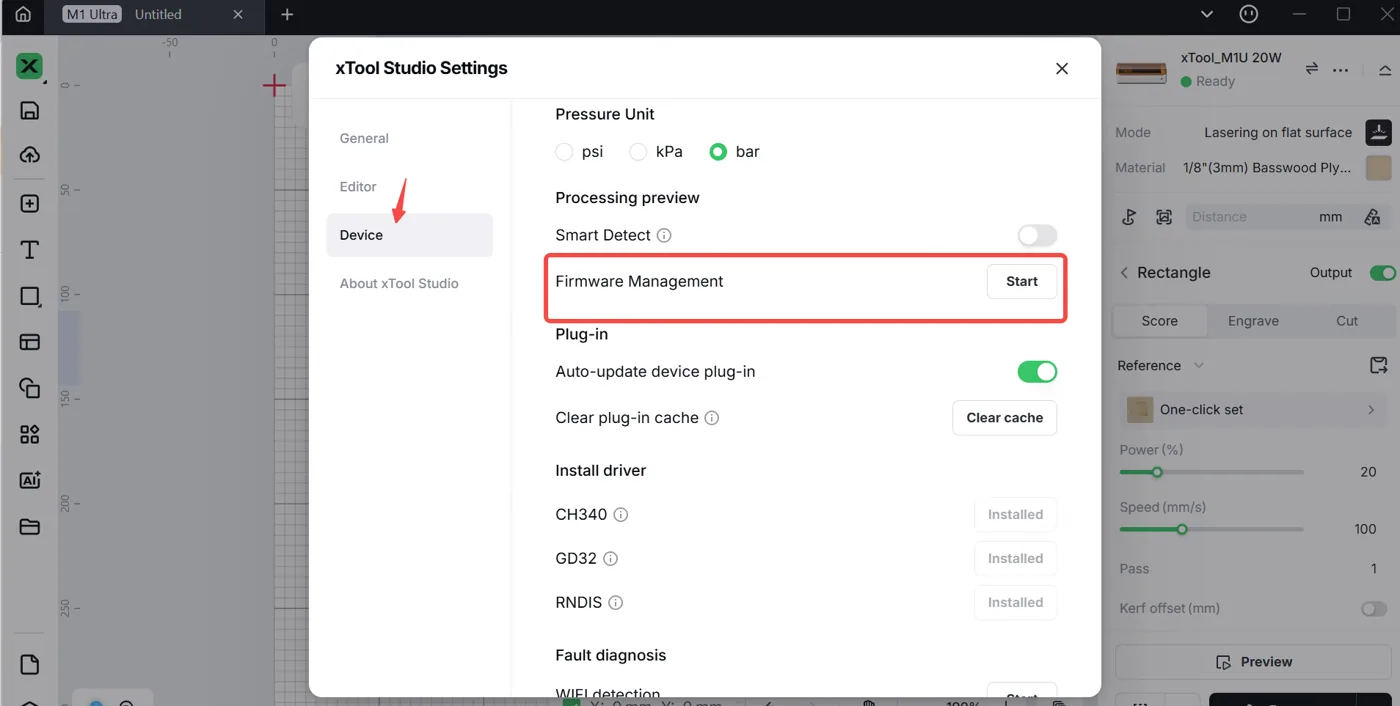Select the Text tool in left toolbar

[x=29, y=250]
